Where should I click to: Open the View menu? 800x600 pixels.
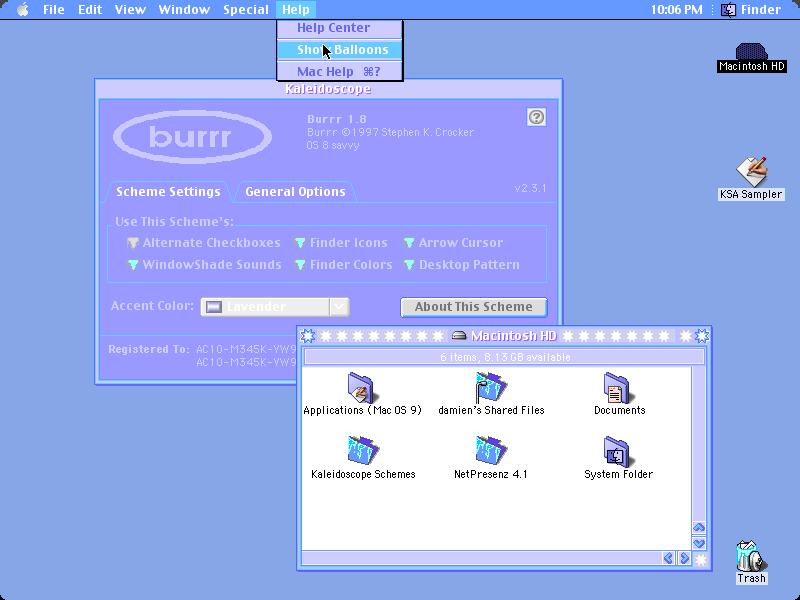(130, 10)
